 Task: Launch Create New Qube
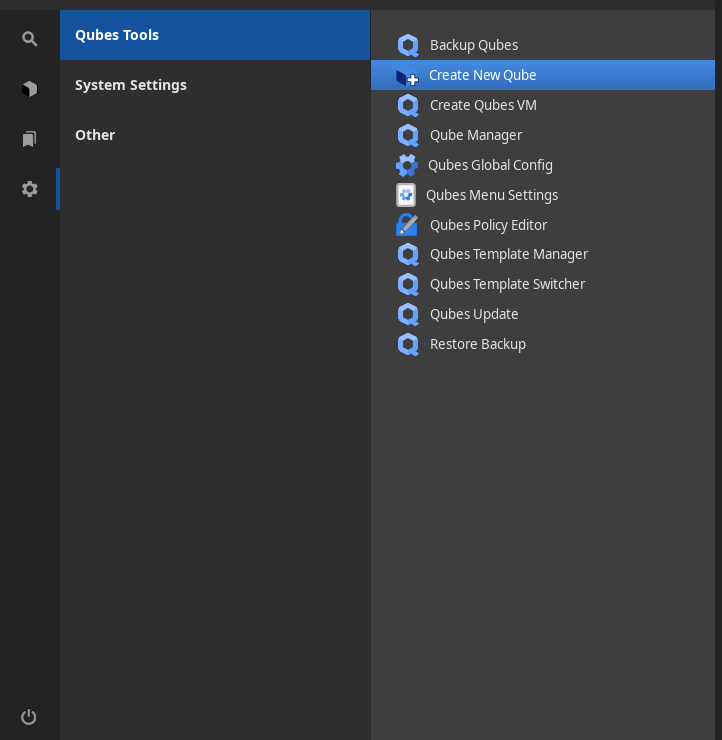pyautogui.click(x=543, y=75)
